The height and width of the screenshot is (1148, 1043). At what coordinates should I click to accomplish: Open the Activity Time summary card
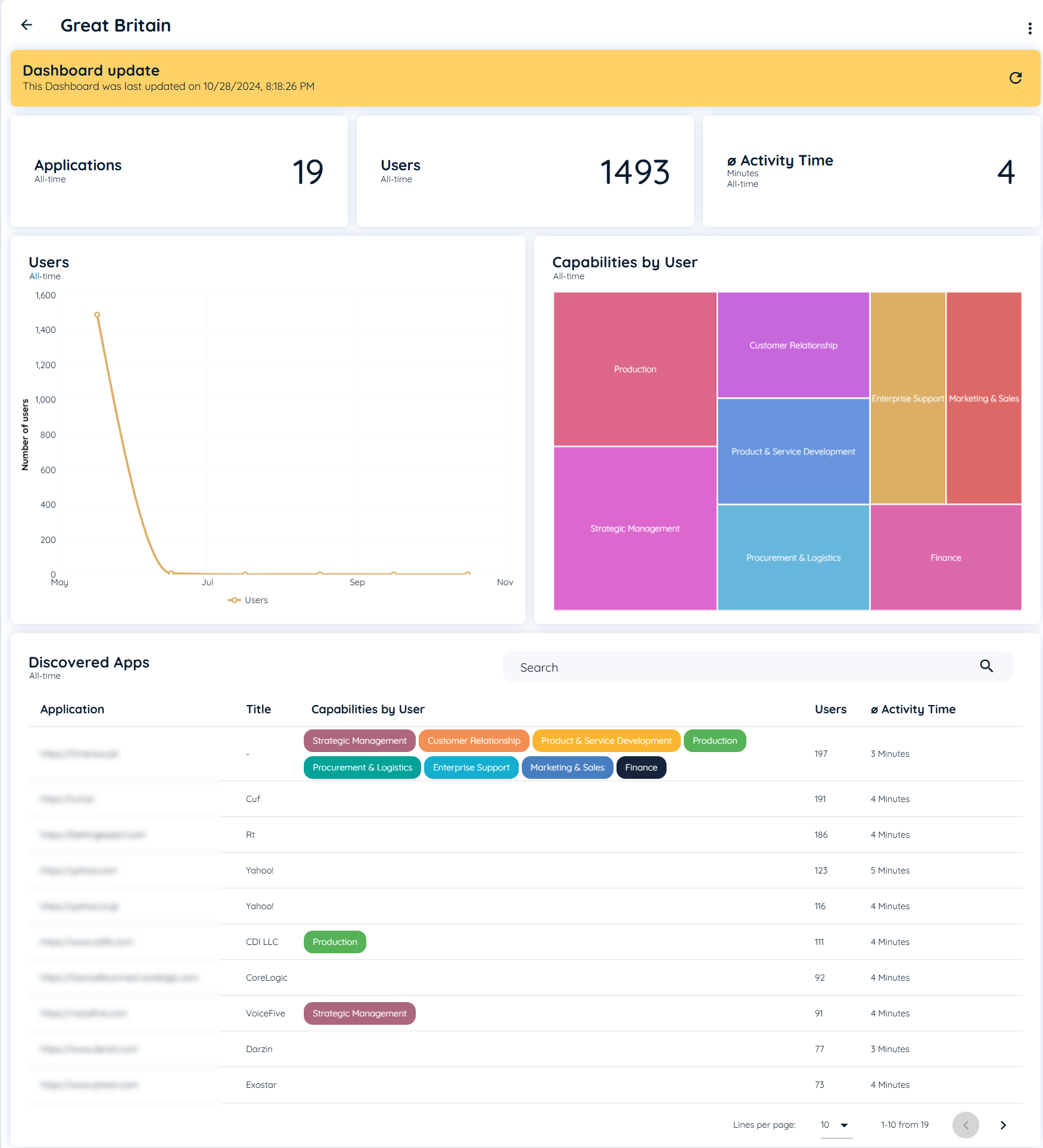[x=871, y=171]
